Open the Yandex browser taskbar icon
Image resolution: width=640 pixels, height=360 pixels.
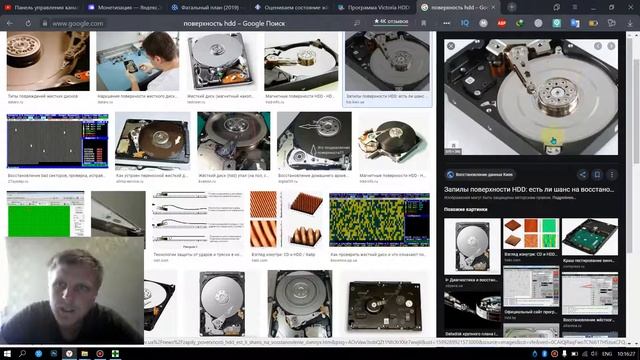click(69, 353)
